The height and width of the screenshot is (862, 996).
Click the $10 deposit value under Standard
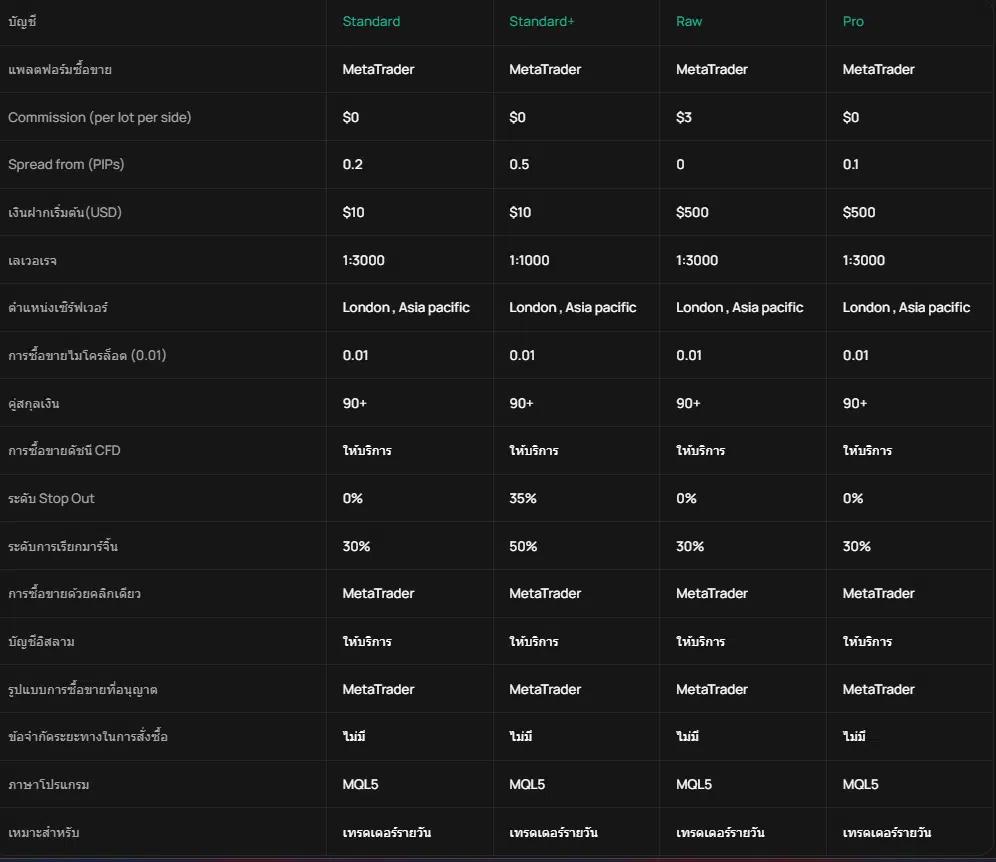pos(353,212)
